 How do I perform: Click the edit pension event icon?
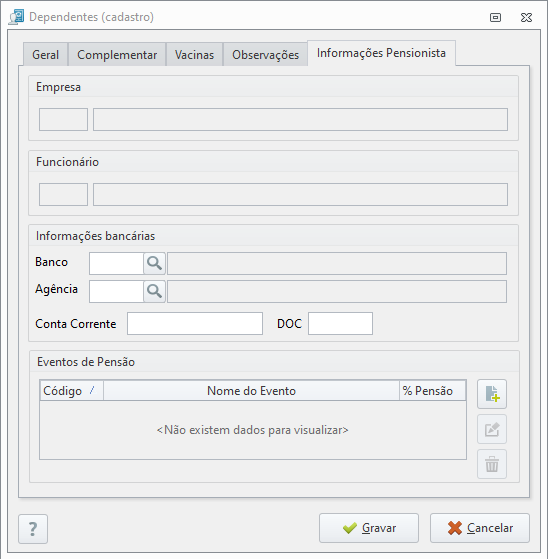point(492,429)
